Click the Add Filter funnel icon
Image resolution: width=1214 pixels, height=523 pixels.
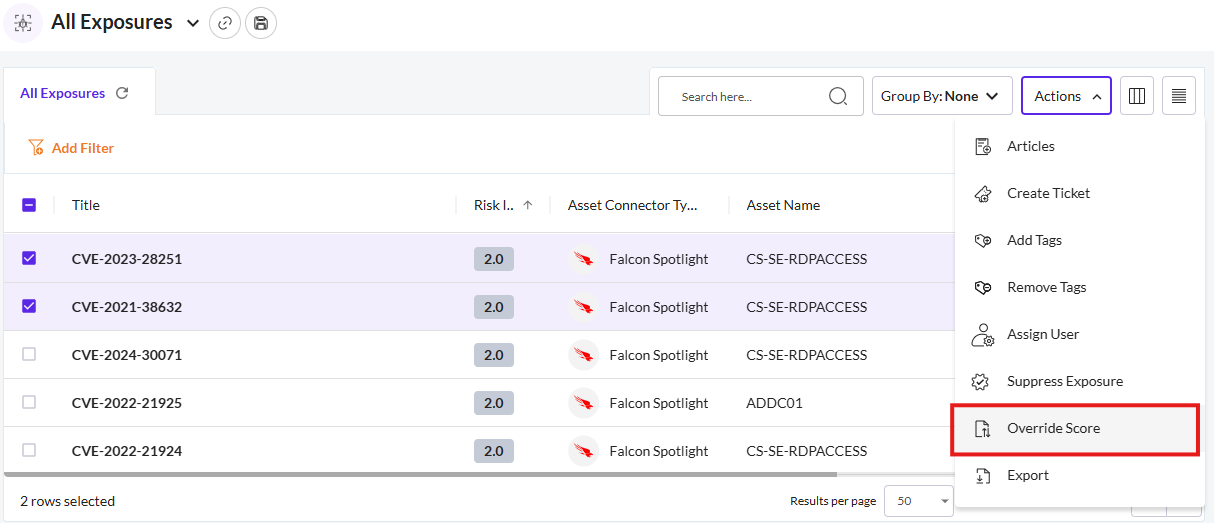tap(36, 147)
